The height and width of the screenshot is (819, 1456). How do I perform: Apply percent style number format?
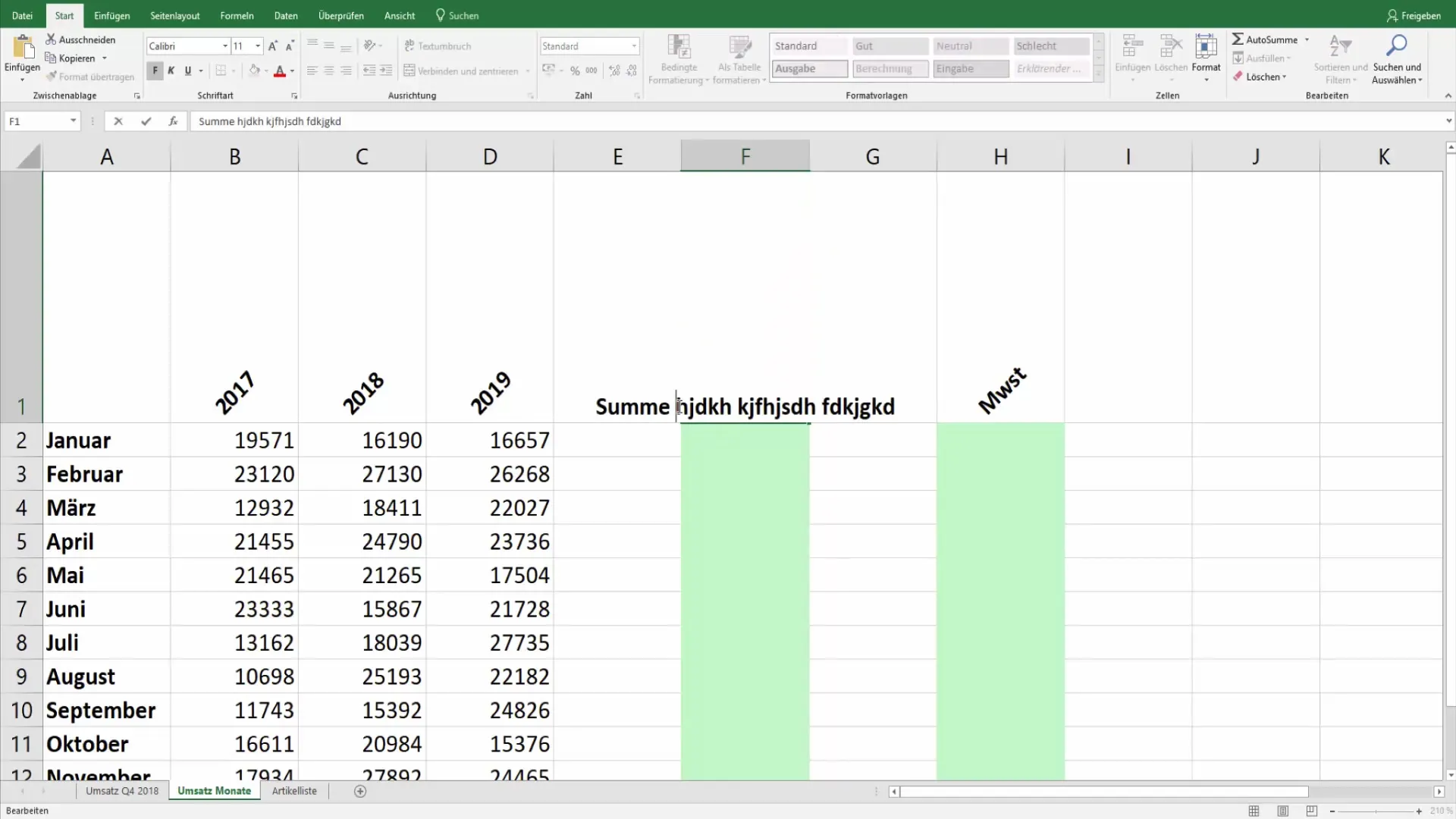click(x=575, y=71)
